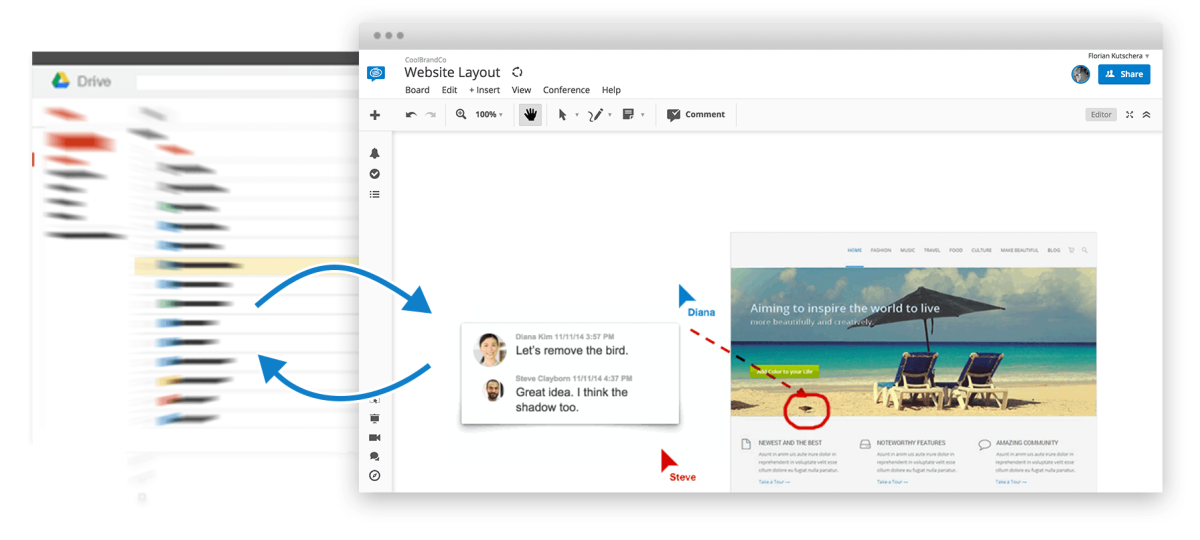Open notifications bell in left sidebar
Image resolution: width=1200 pixels, height=540 pixels.
[375, 153]
